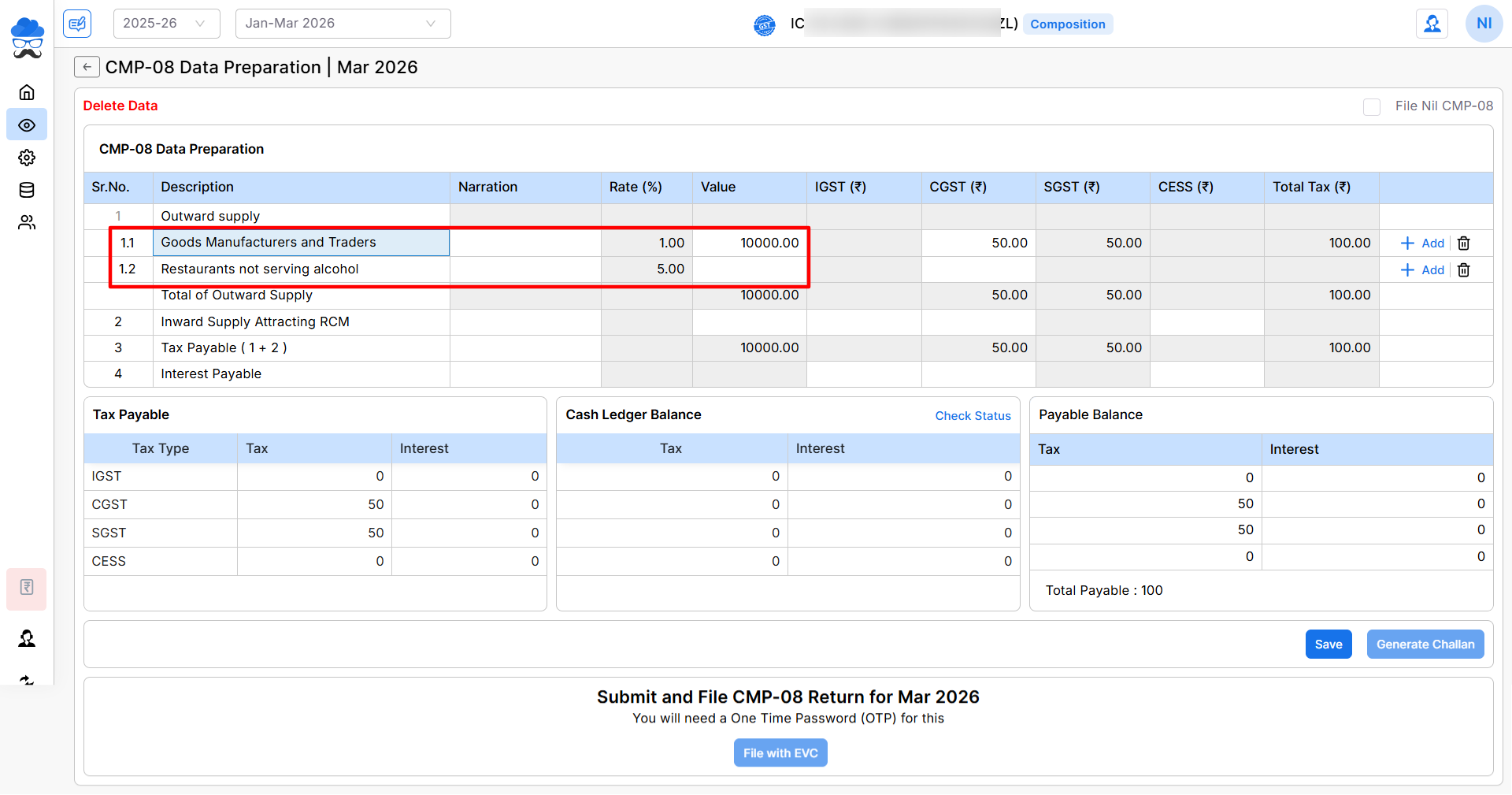Image resolution: width=1512 pixels, height=795 pixels.
Task: Delete the Goods Manufacturers and Traders row
Action: [1463, 243]
